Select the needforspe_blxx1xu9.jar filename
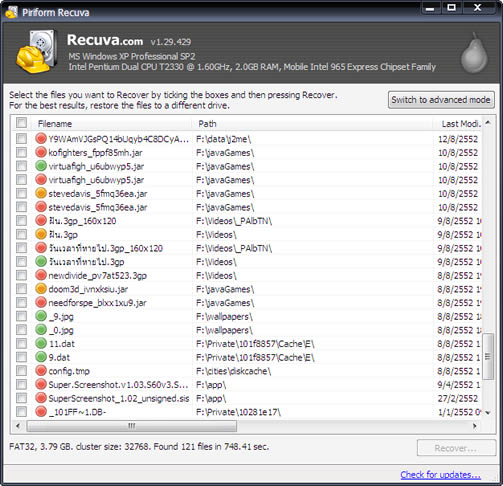 (x=97, y=303)
